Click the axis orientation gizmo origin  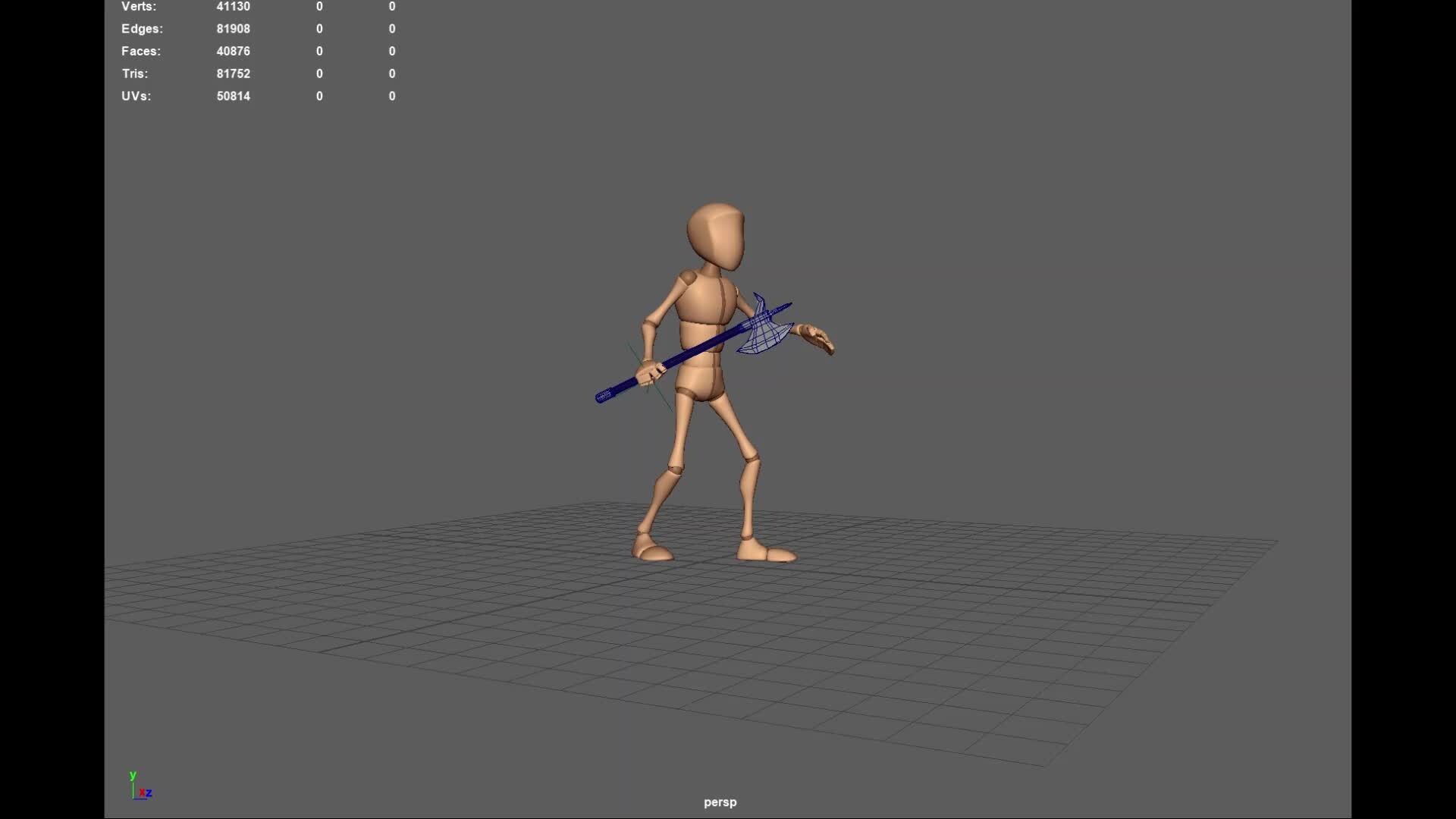(133, 799)
